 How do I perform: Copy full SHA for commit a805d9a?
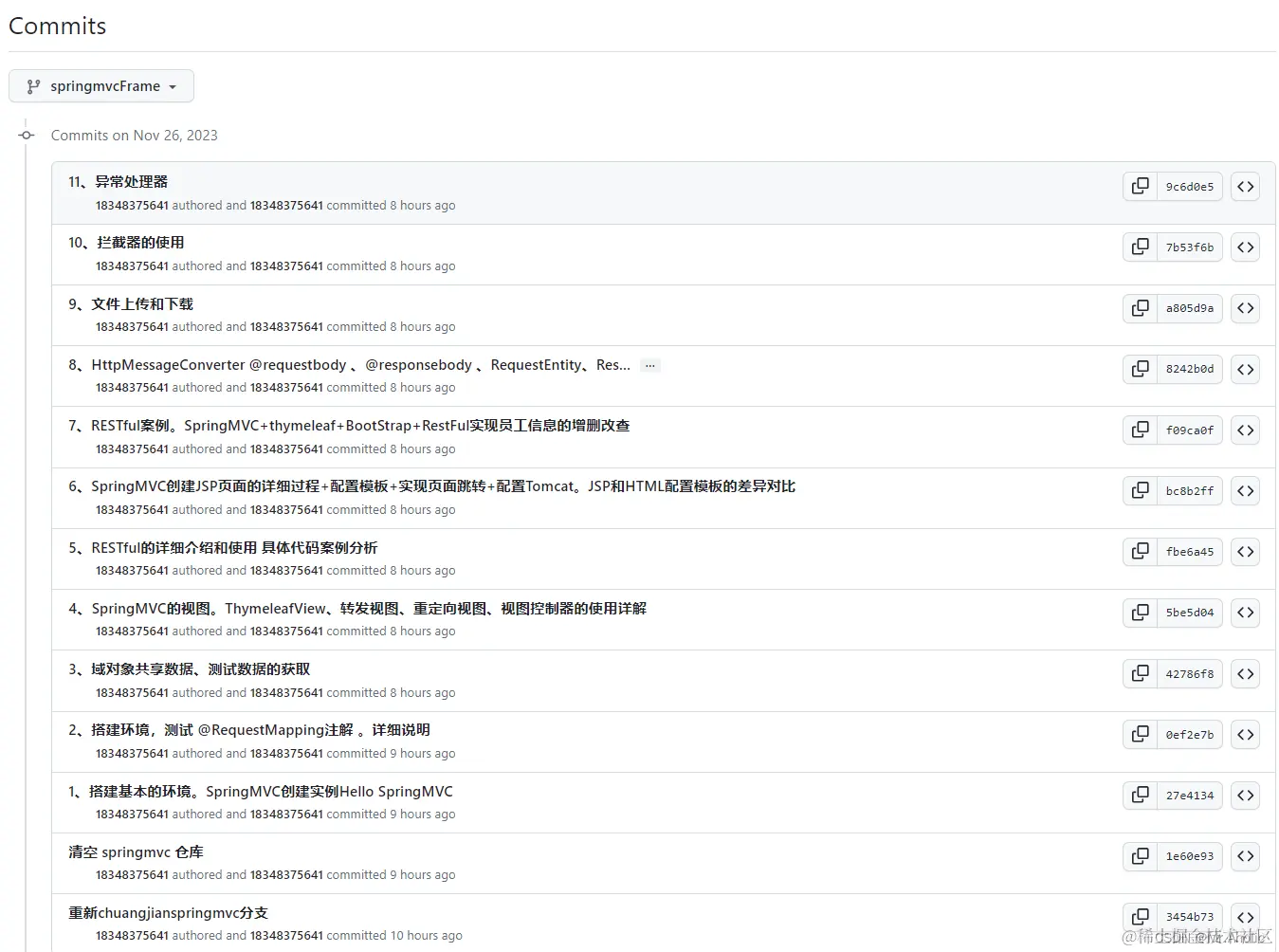tap(1141, 308)
